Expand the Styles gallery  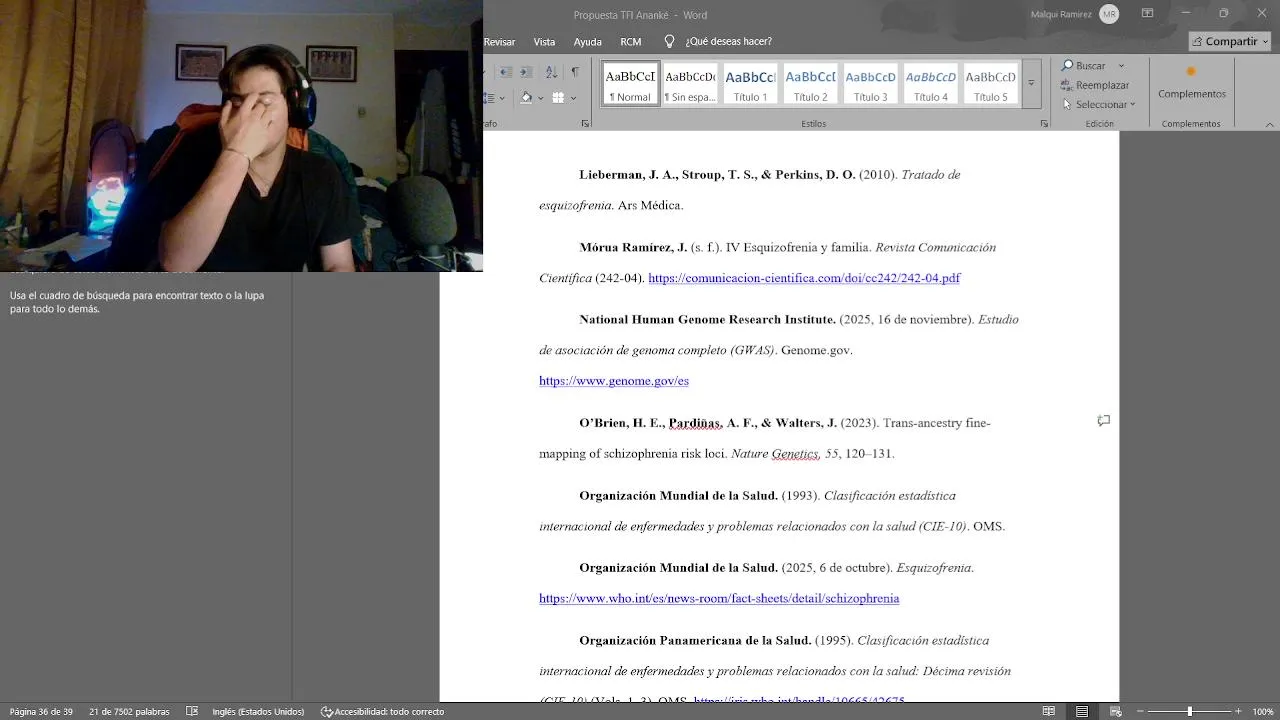(x=1031, y=84)
